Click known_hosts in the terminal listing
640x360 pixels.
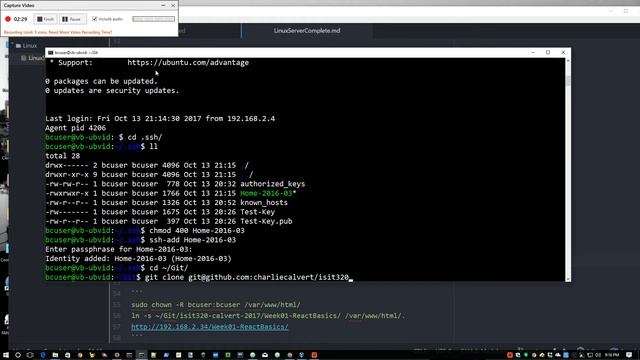[264, 203]
